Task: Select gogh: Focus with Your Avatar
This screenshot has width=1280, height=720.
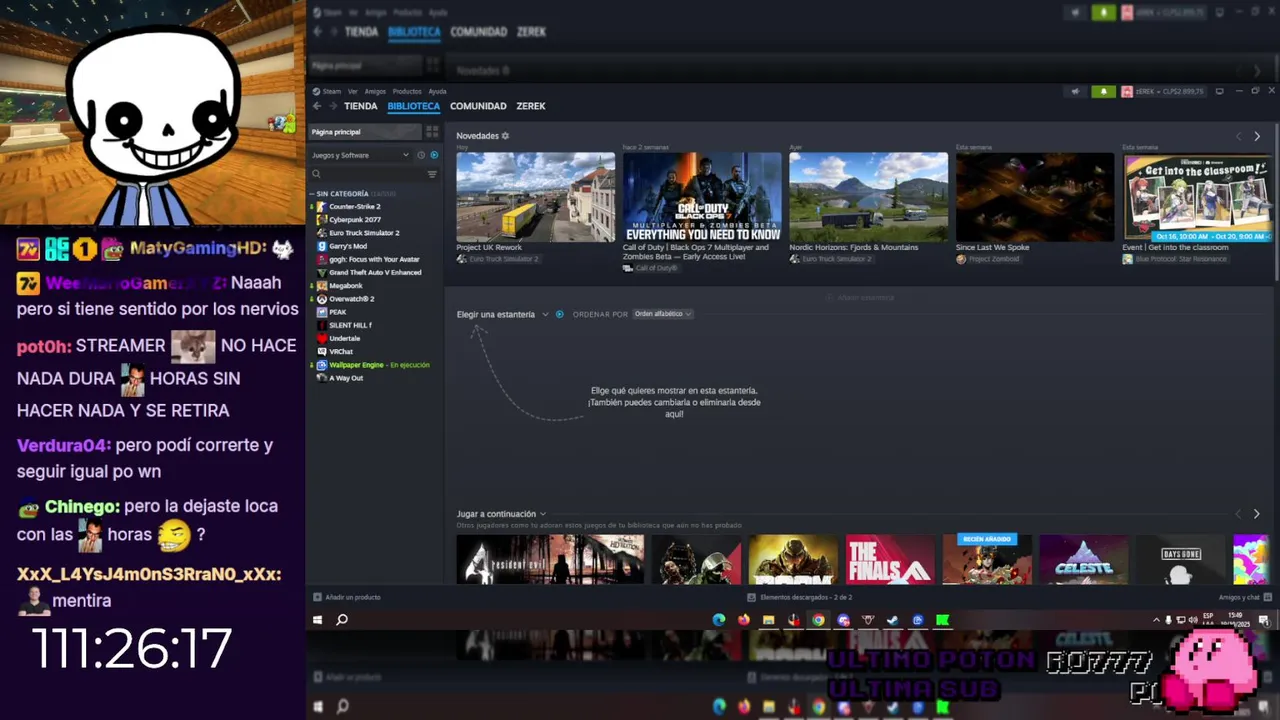Action: point(373,259)
